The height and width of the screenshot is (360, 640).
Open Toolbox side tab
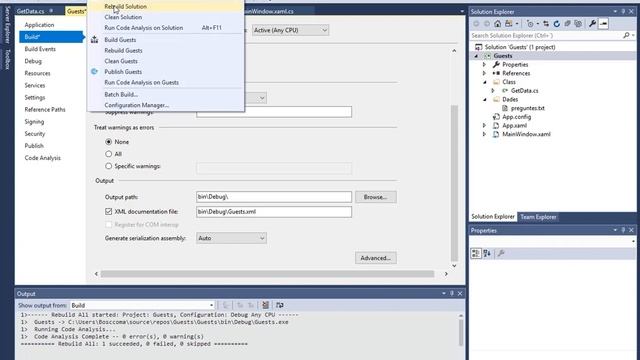(x=7, y=59)
